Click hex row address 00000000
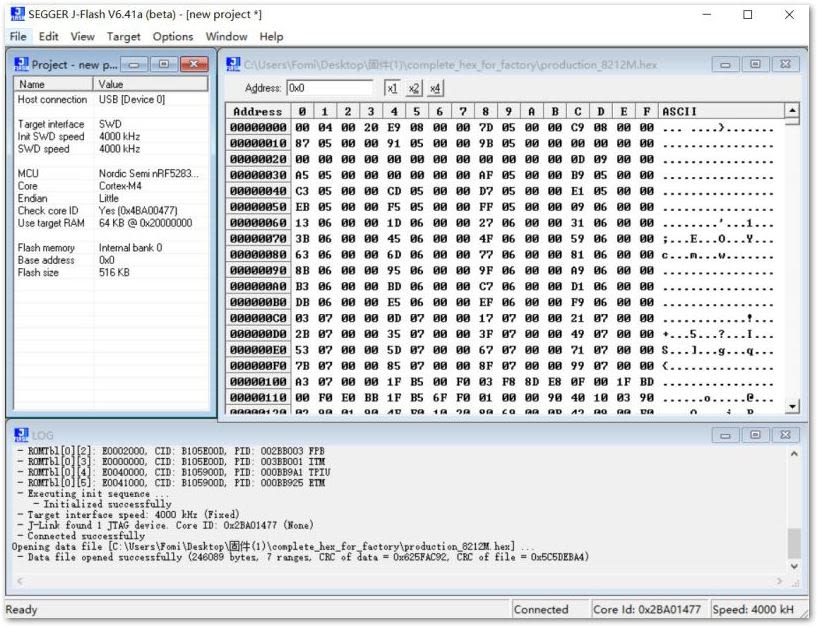Image resolution: width=818 pixels, height=627 pixels. 258,127
